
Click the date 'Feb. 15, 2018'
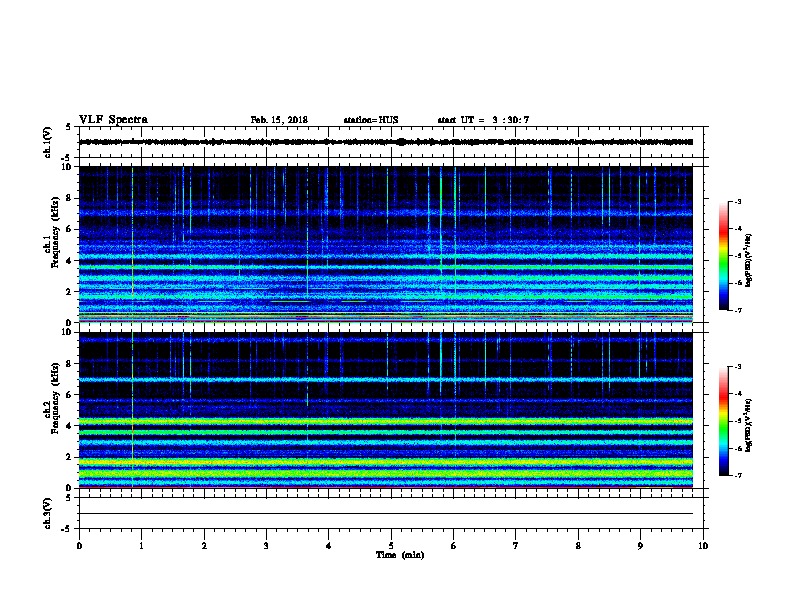tap(279, 120)
